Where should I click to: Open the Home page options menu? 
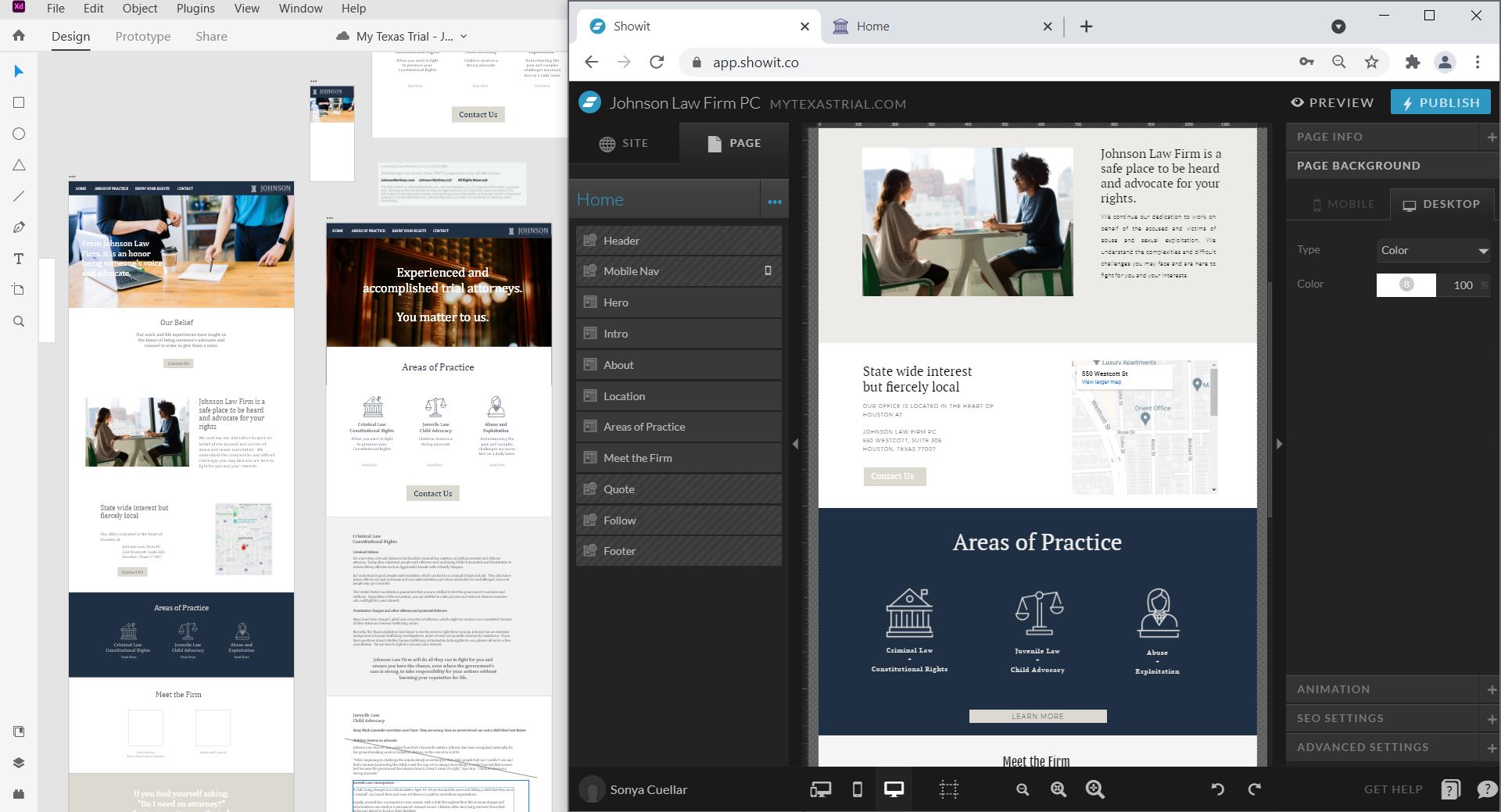click(x=774, y=201)
